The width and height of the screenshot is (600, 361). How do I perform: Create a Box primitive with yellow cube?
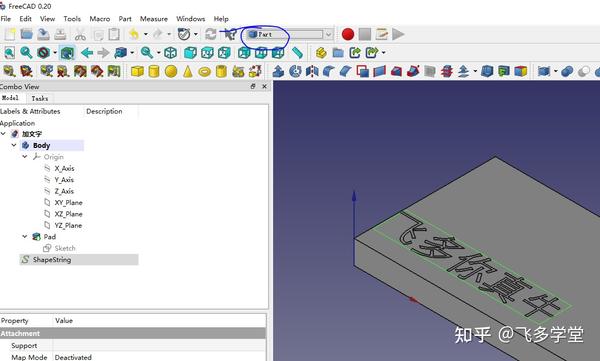(x=137, y=71)
